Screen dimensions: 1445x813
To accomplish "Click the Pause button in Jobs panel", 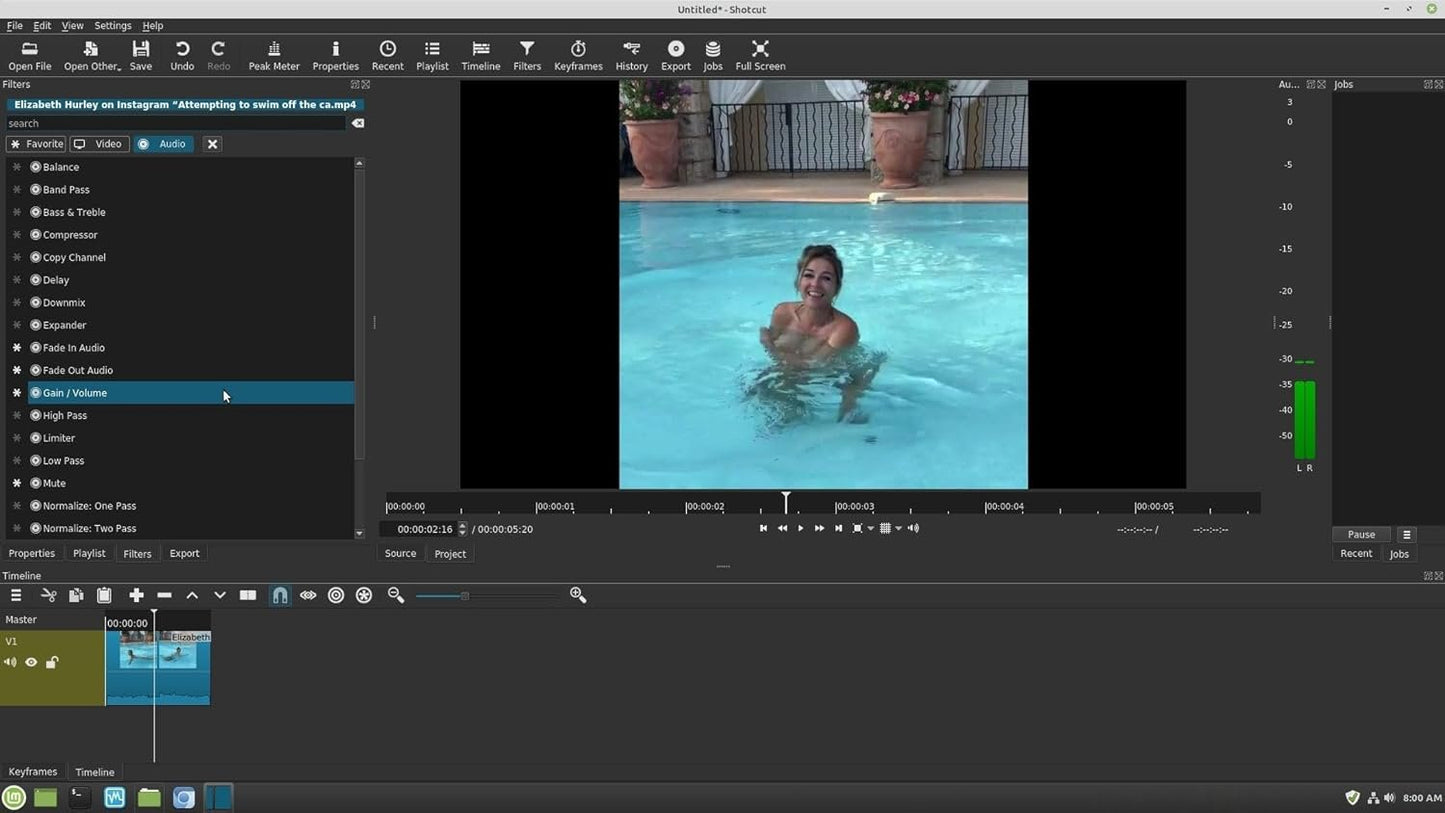I will click(x=1361, y=534).
